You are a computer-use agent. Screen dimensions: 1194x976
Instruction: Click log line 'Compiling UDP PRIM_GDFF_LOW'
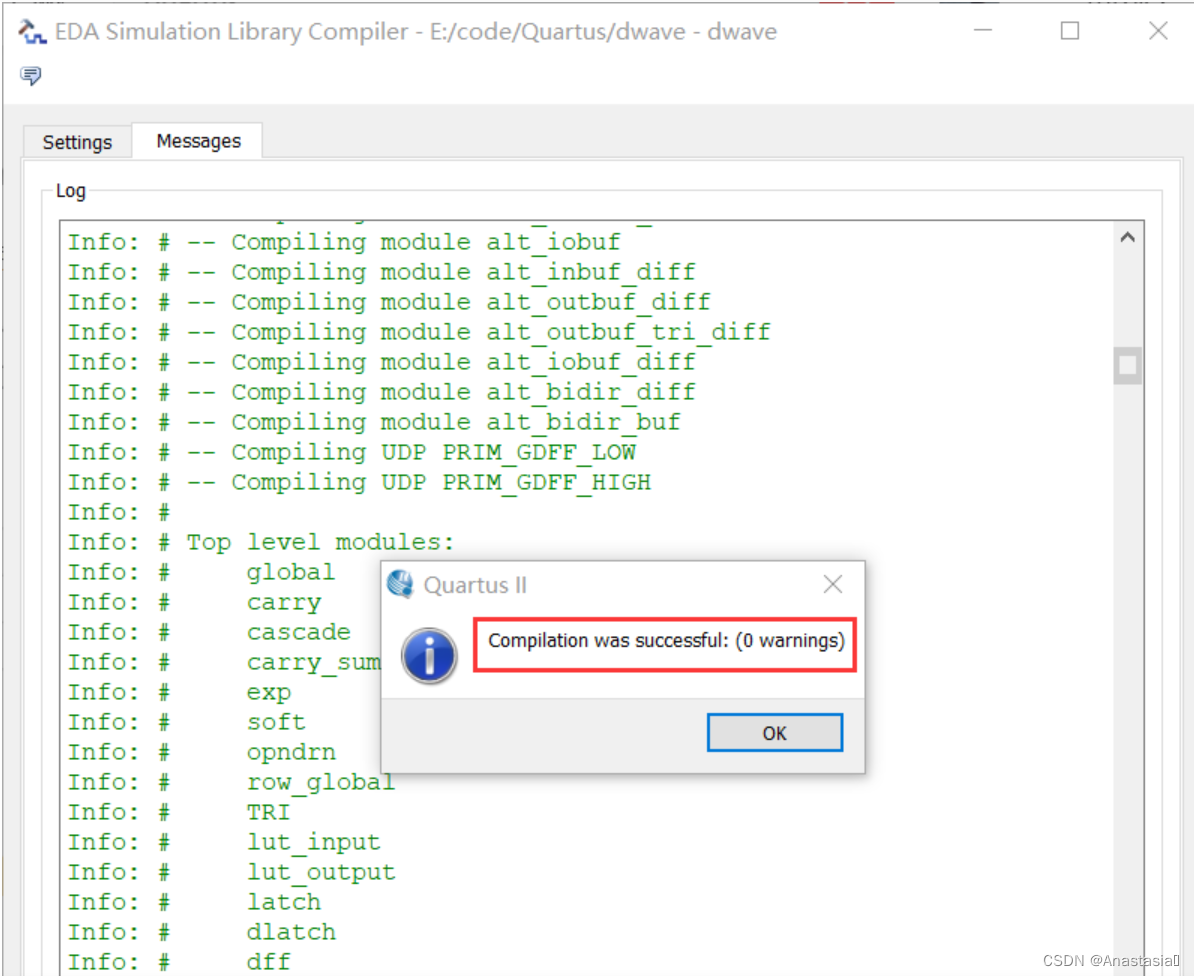(x=352, y=452)
